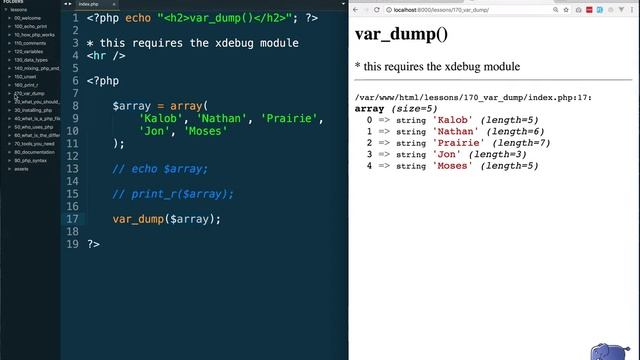Click the 'Prairie' output row in browser
The image size is (640, 360).
pyautogui.click(x=458, y=143)
